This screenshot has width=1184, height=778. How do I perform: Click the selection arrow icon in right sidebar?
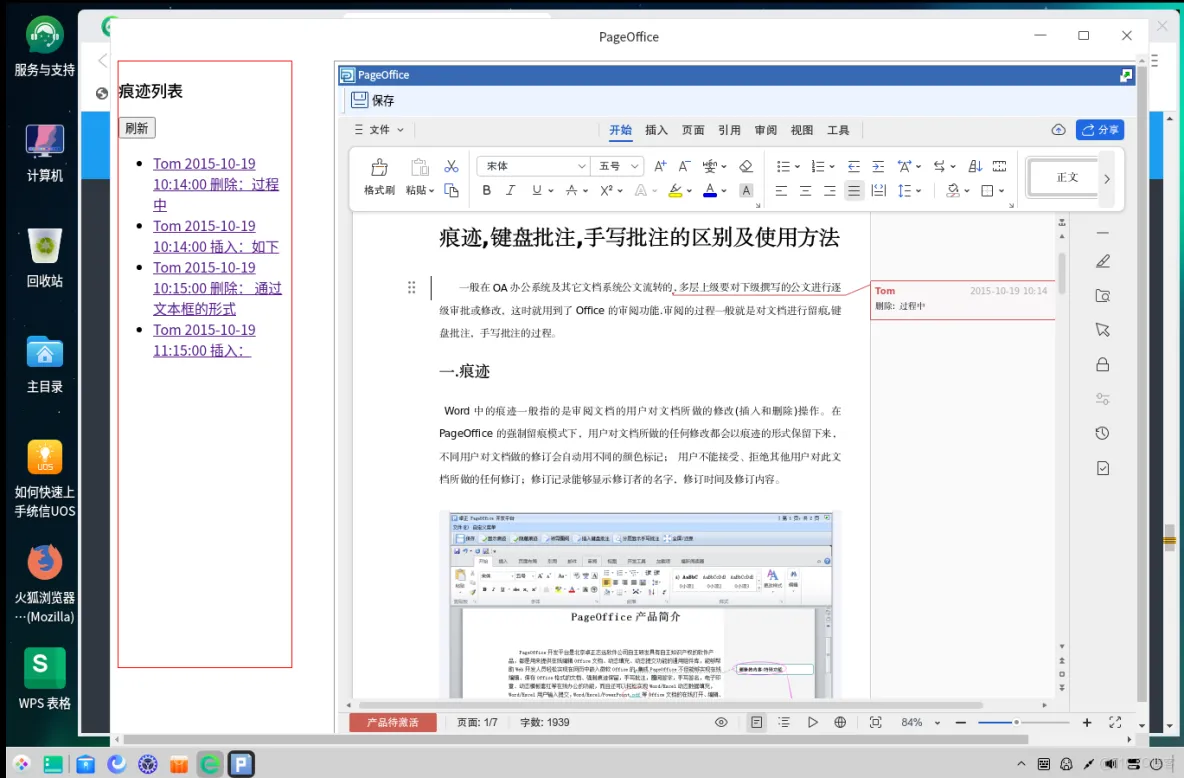click(x=1102, y=330)
